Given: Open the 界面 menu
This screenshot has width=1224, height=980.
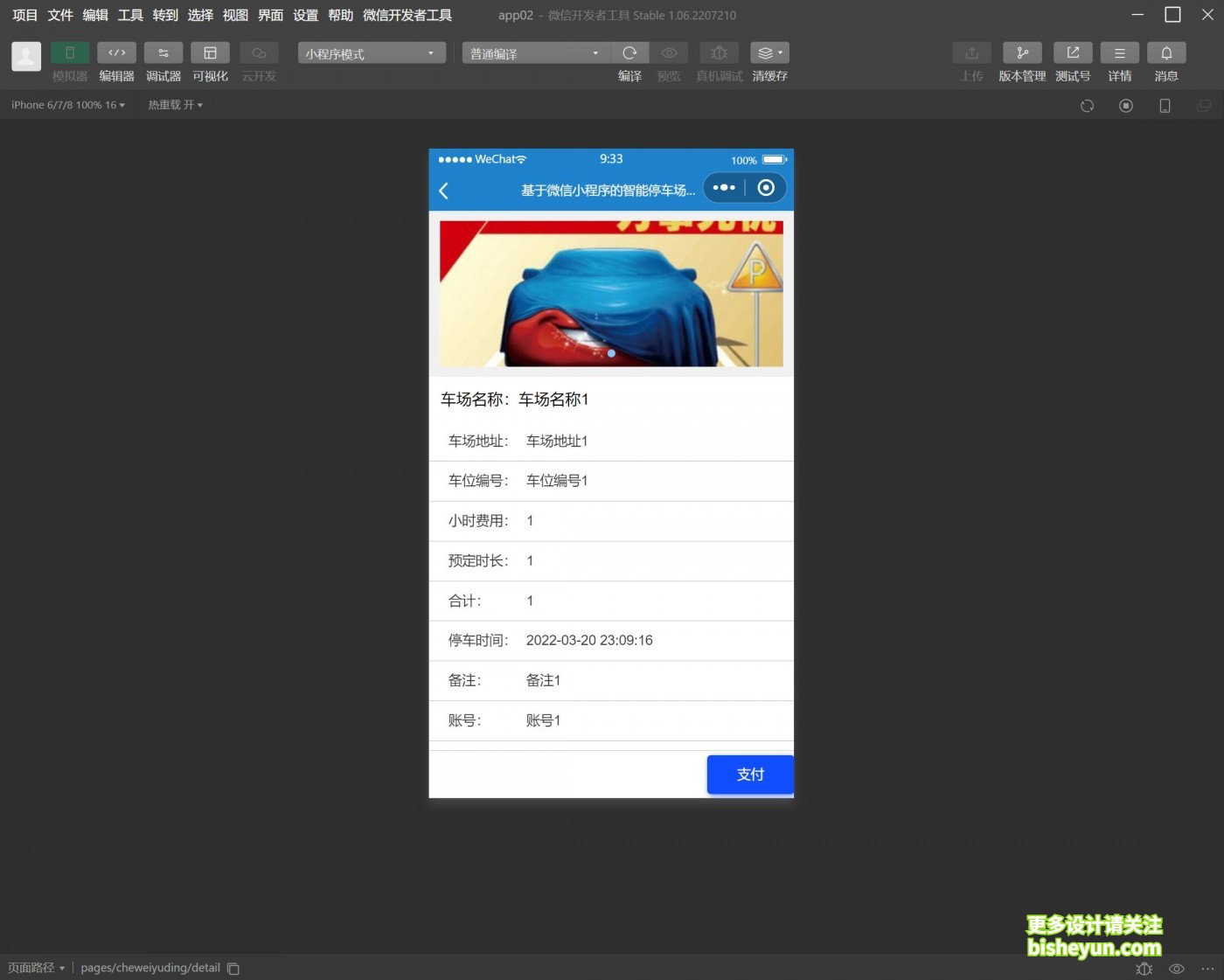Looking at the screenshot, I should [270, 15].
